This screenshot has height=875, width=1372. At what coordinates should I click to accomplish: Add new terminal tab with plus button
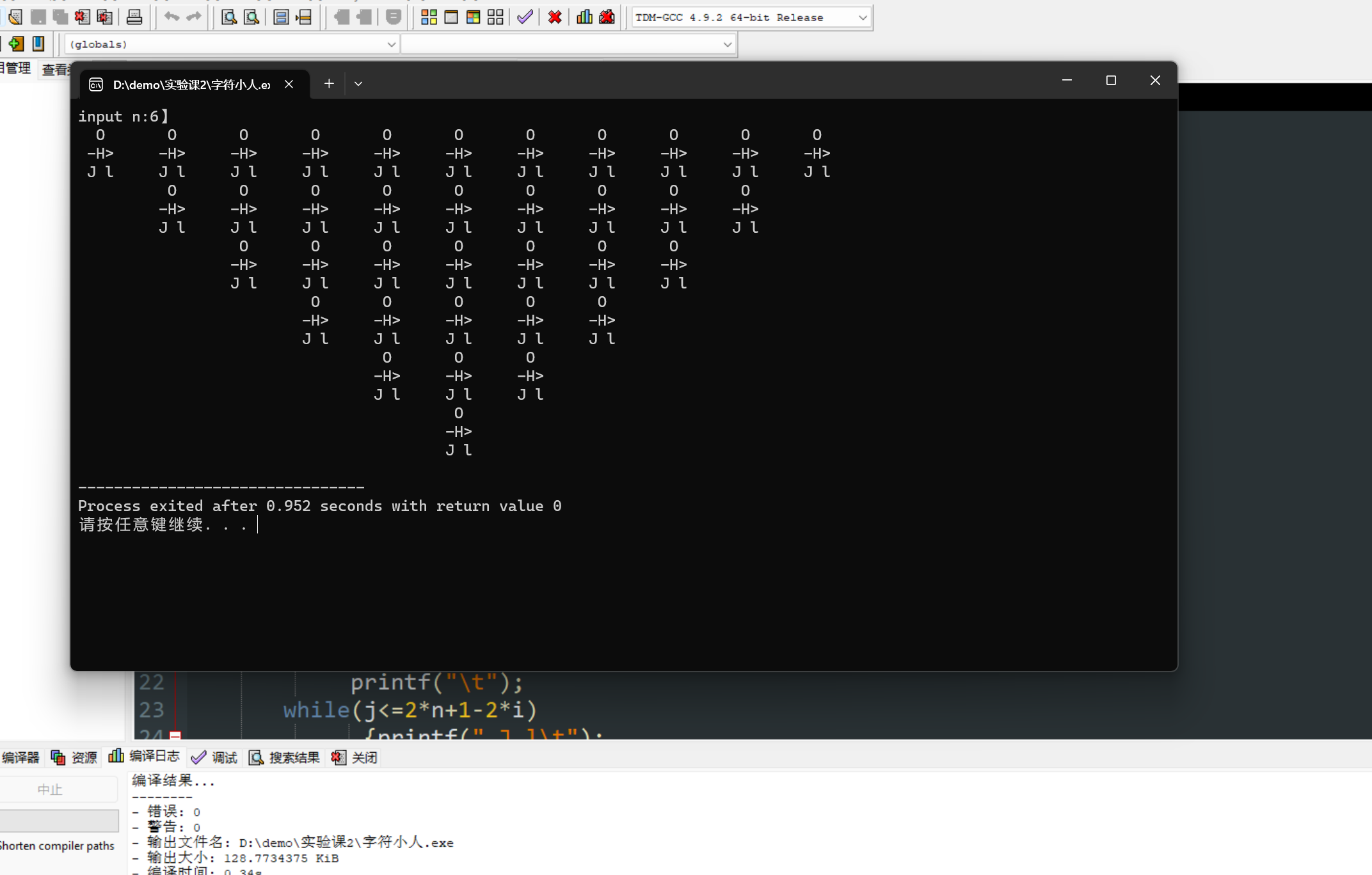pyautogui.click(x=329, y=84)
